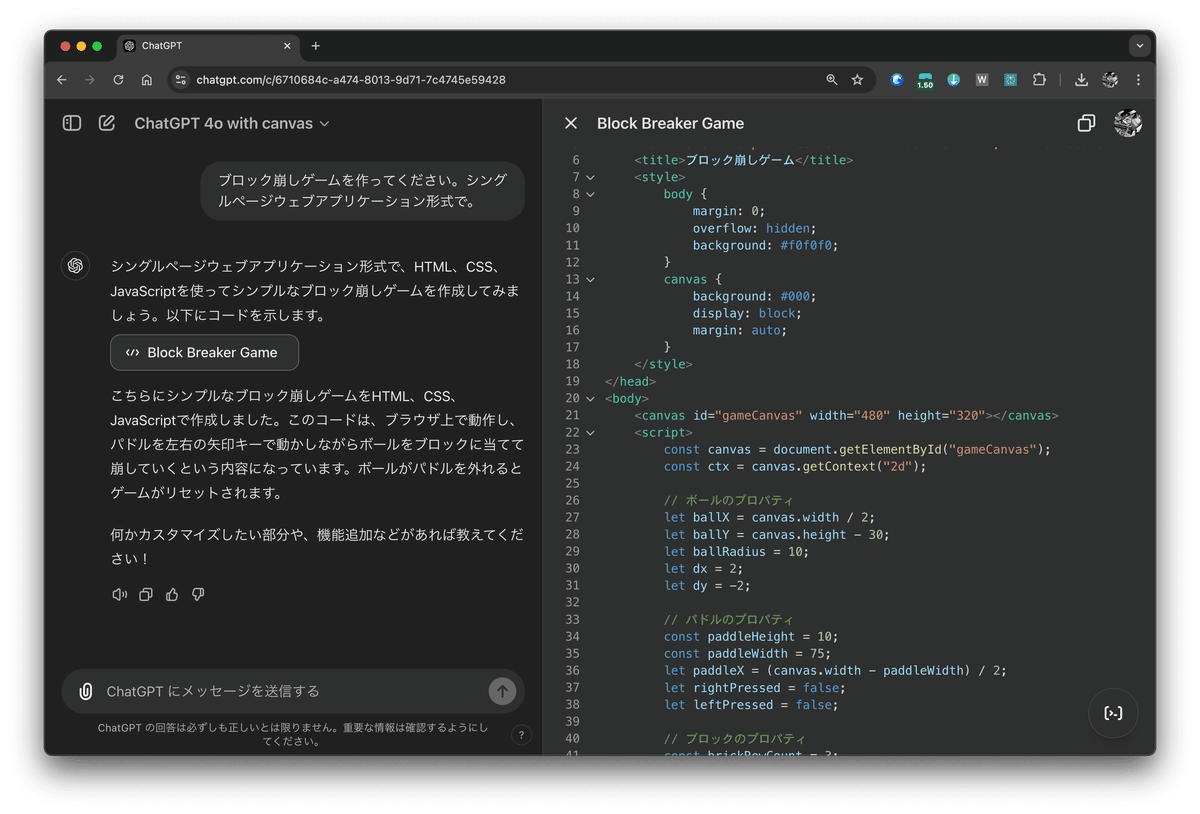Open the extension showing 1.50 badge
The image size is (1200, 814).
point(925,80)
